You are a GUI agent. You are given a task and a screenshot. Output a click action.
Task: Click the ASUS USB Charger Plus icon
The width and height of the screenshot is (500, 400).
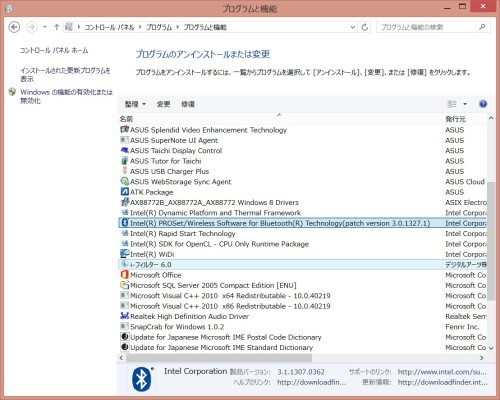pyautogui.click(x=124, y=171)
